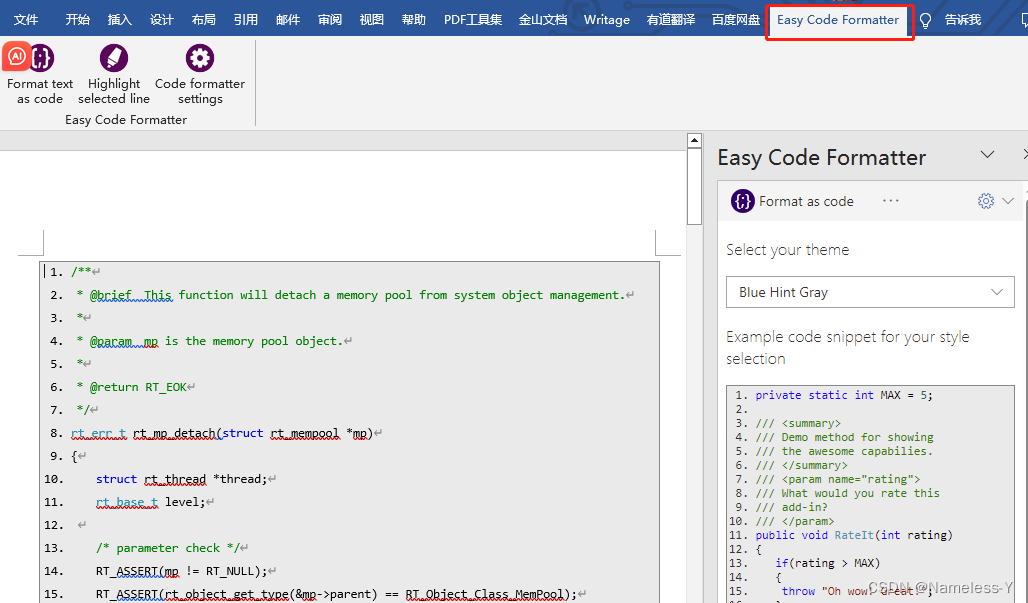The height and width of the screenshot is (603, 1028).
Task: Click the lightbulb icon beside 告诉我
Action: pos(925,21)
